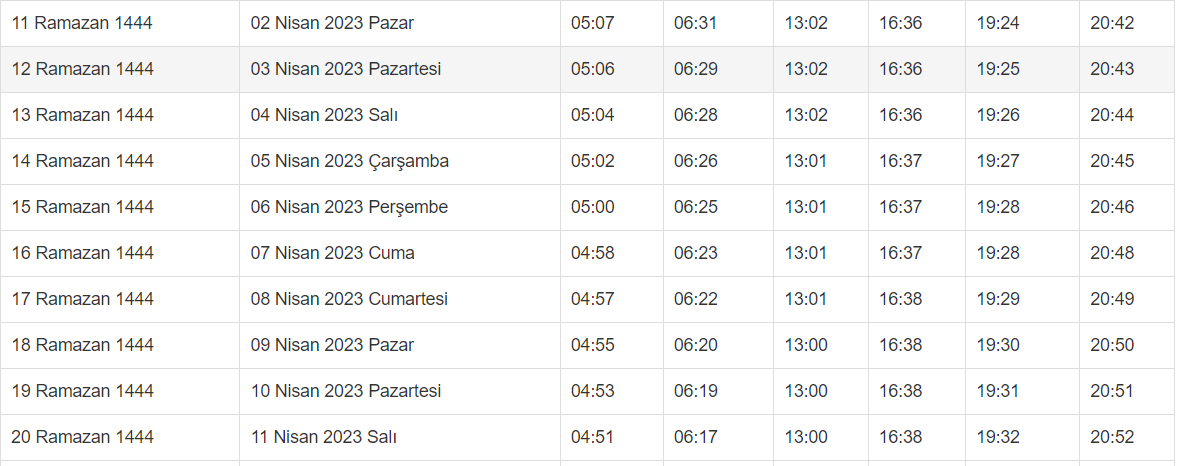
Task: Click the 19:26 time in Salı row
Action: click(x=998, y=115)
